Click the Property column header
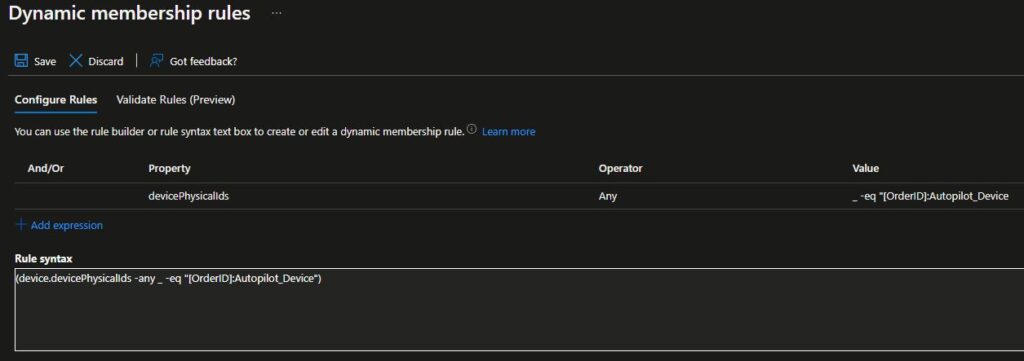Viewport: 1024px width, 361px height. (169, 168)
